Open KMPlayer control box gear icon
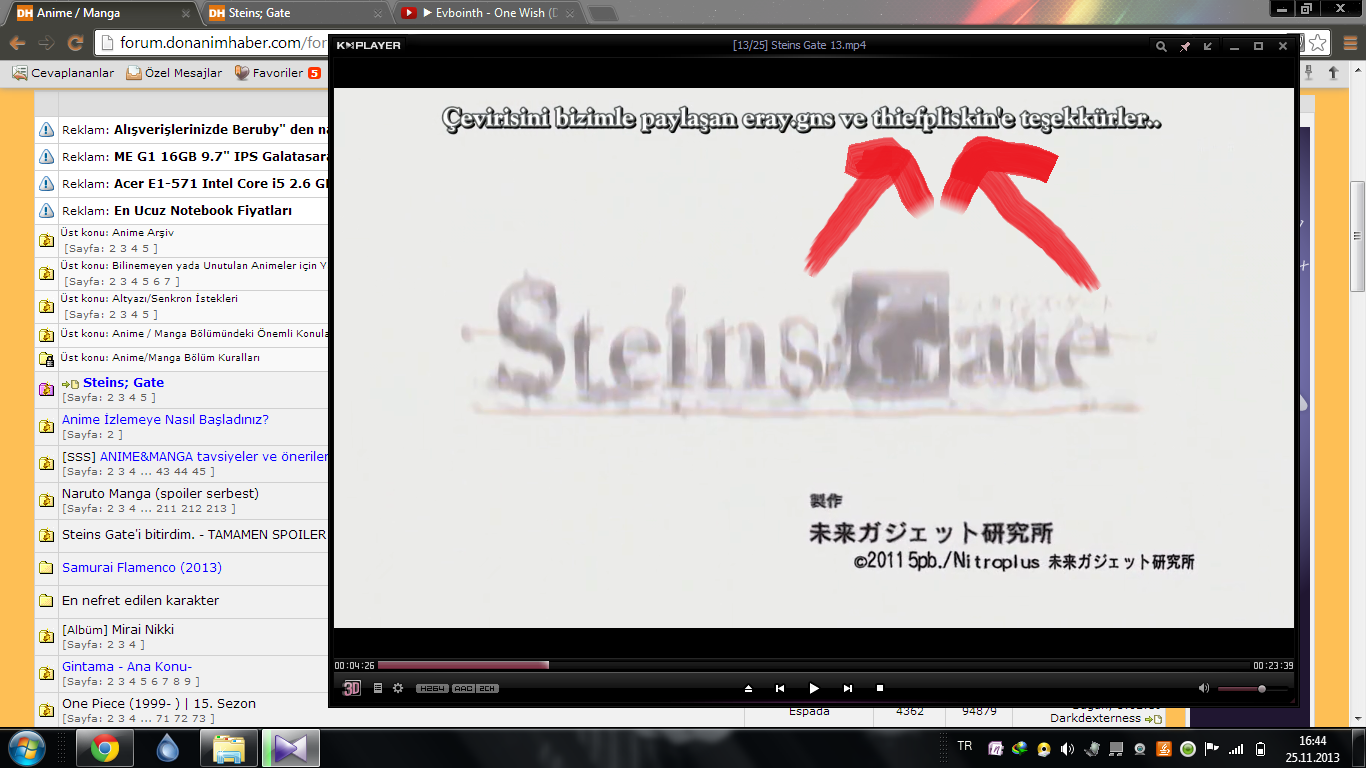Screen dimensions: 1366x768 pos(398,688)
